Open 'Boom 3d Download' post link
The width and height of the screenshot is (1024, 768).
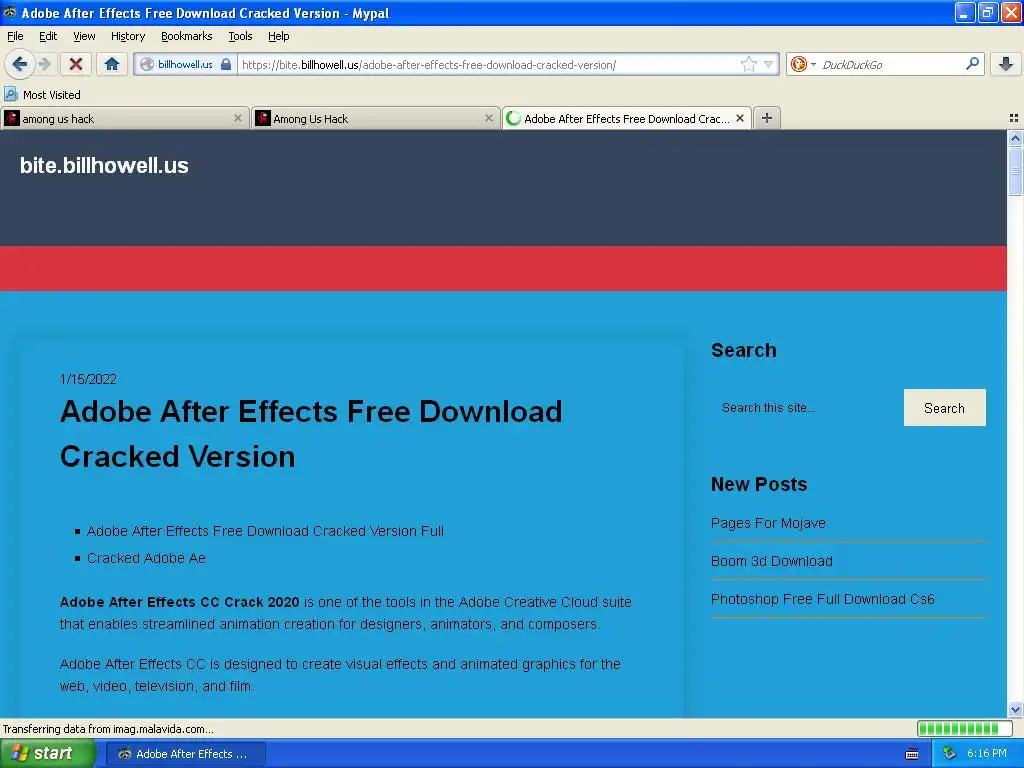click(771, 561)
